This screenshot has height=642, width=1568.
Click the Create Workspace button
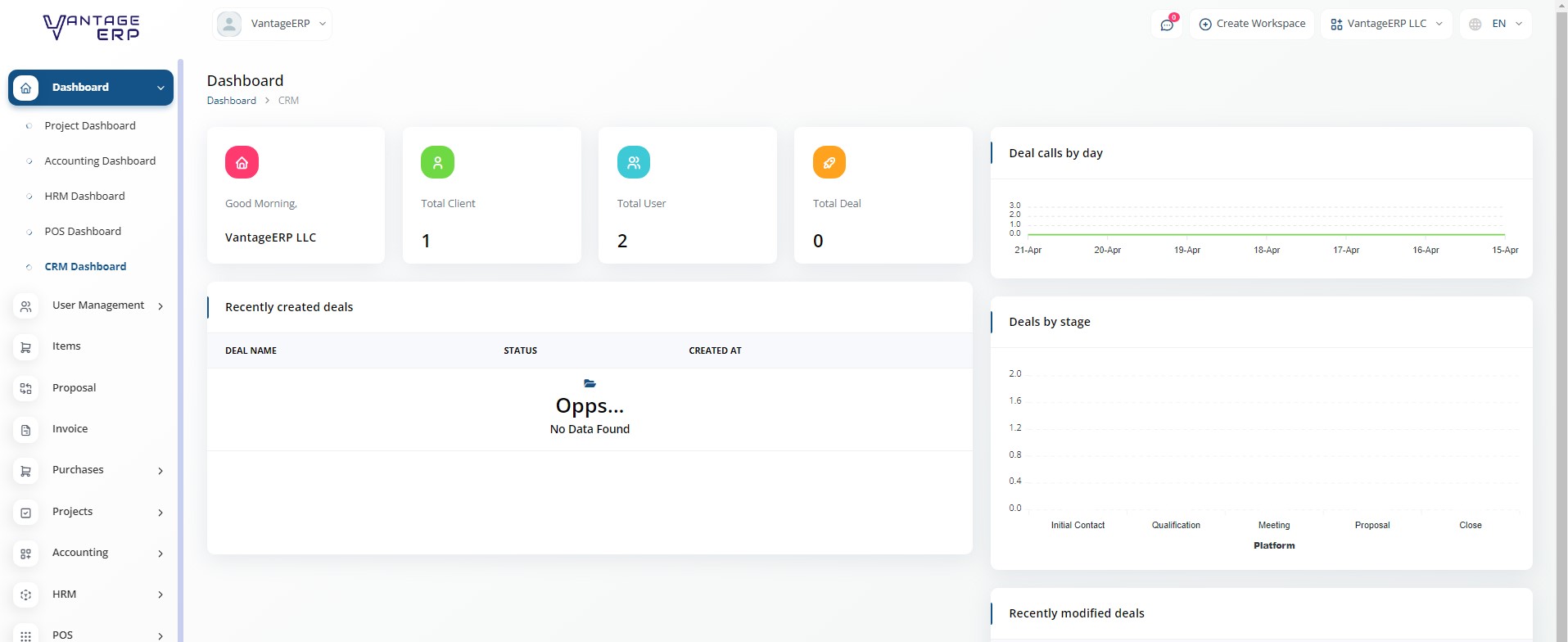pyautogui.click(x=1251, y=24)
